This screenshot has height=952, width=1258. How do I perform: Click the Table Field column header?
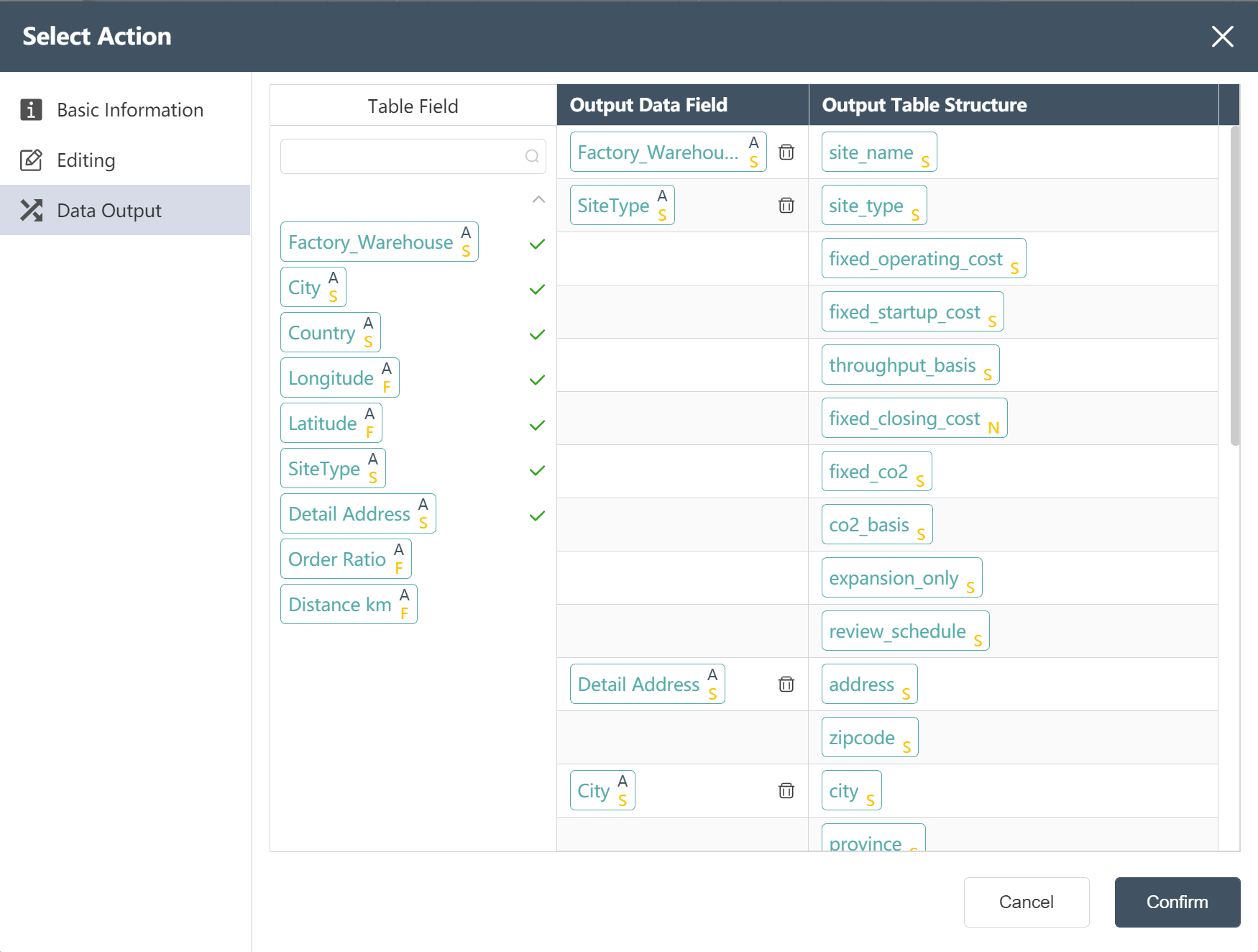tap(413, 106)
